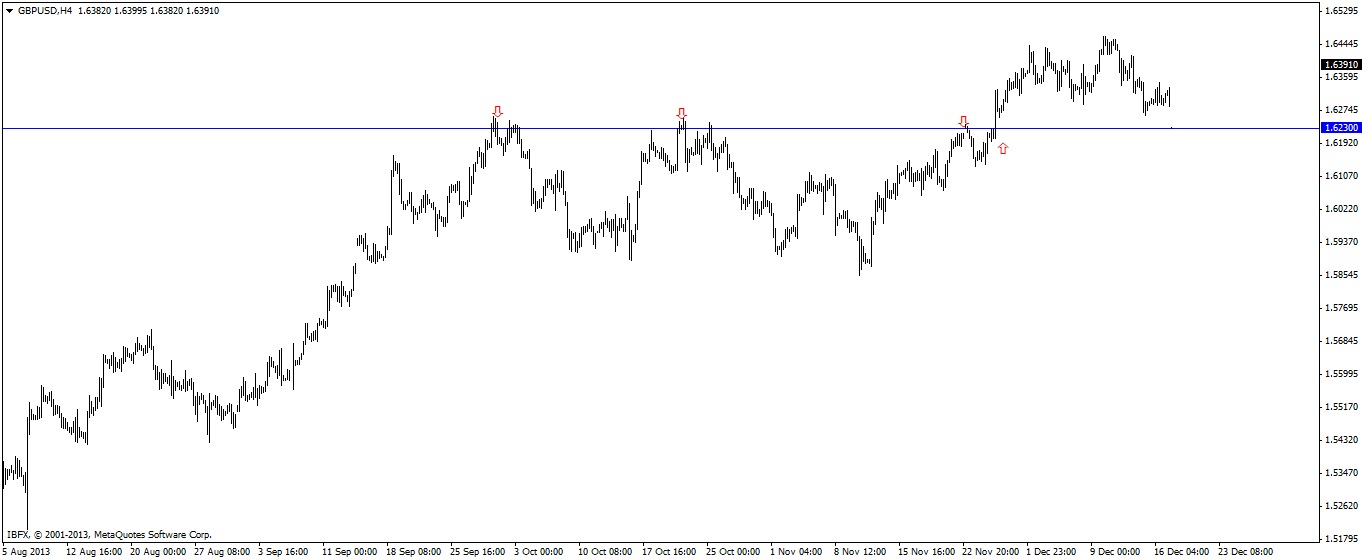Open the chart menu triangle beside GBPUSD,H4

pyautogui.click(x=9, y=10)
